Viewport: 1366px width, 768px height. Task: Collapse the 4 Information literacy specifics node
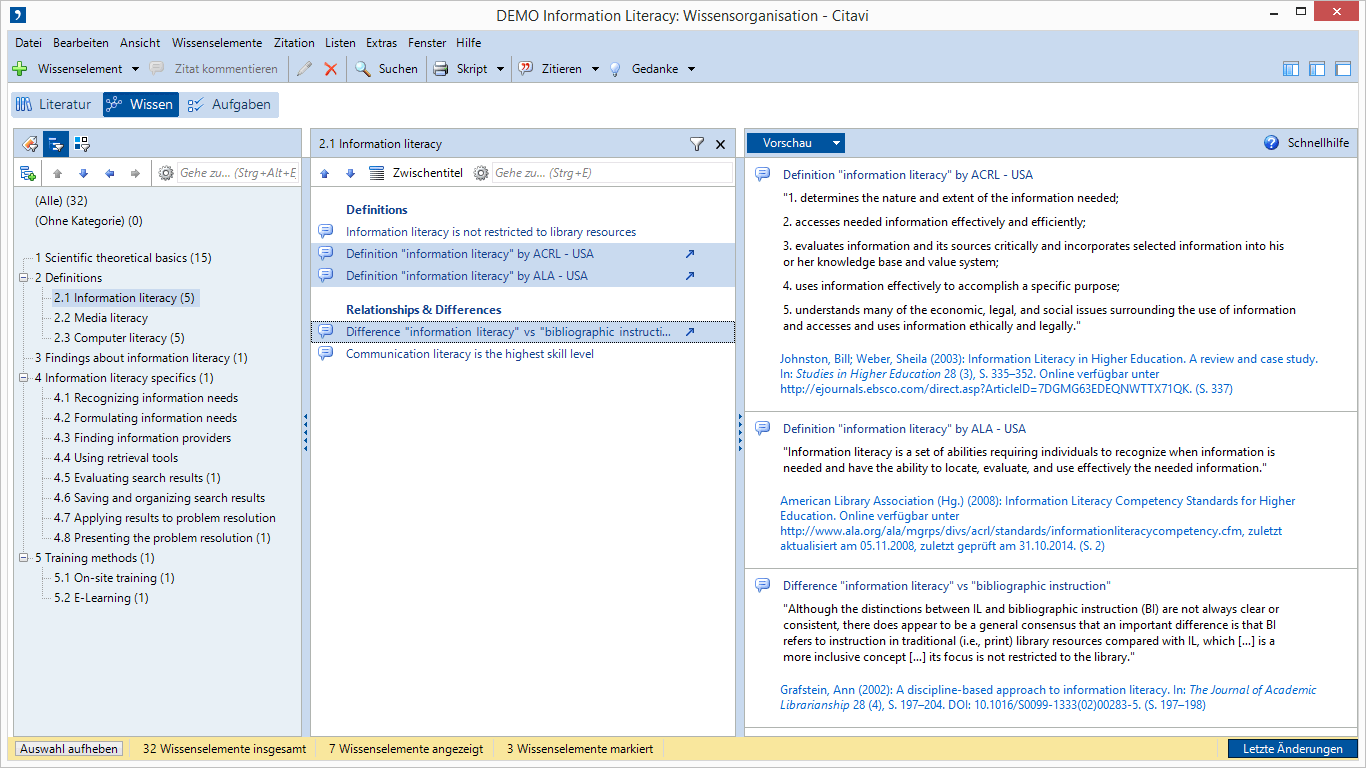pos(22,378)
